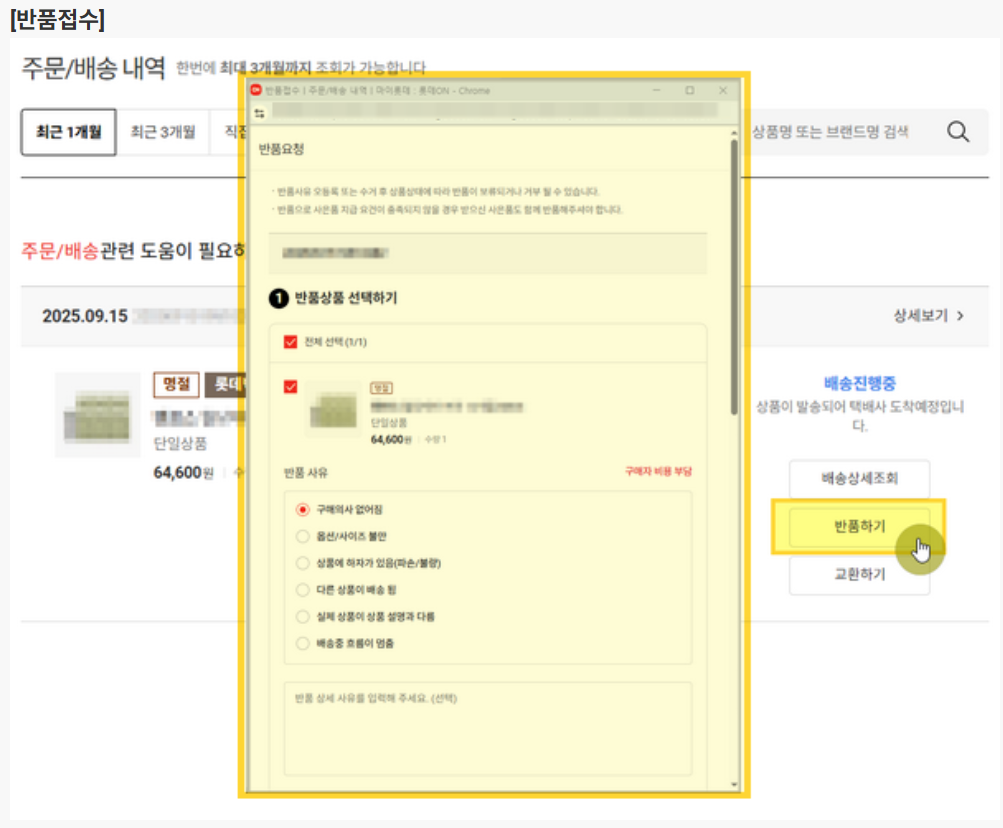Click the 명절 badge on the order item

tap(176, 384)
